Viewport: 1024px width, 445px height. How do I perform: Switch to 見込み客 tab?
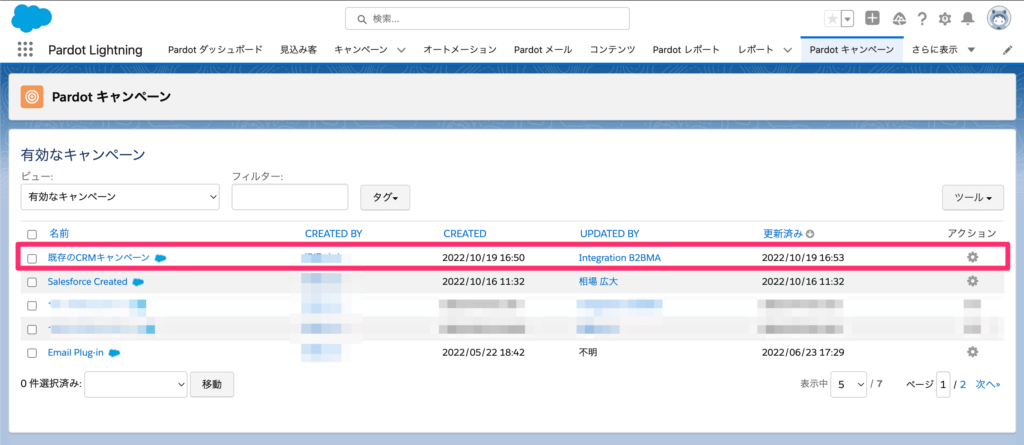pos(298,50)
